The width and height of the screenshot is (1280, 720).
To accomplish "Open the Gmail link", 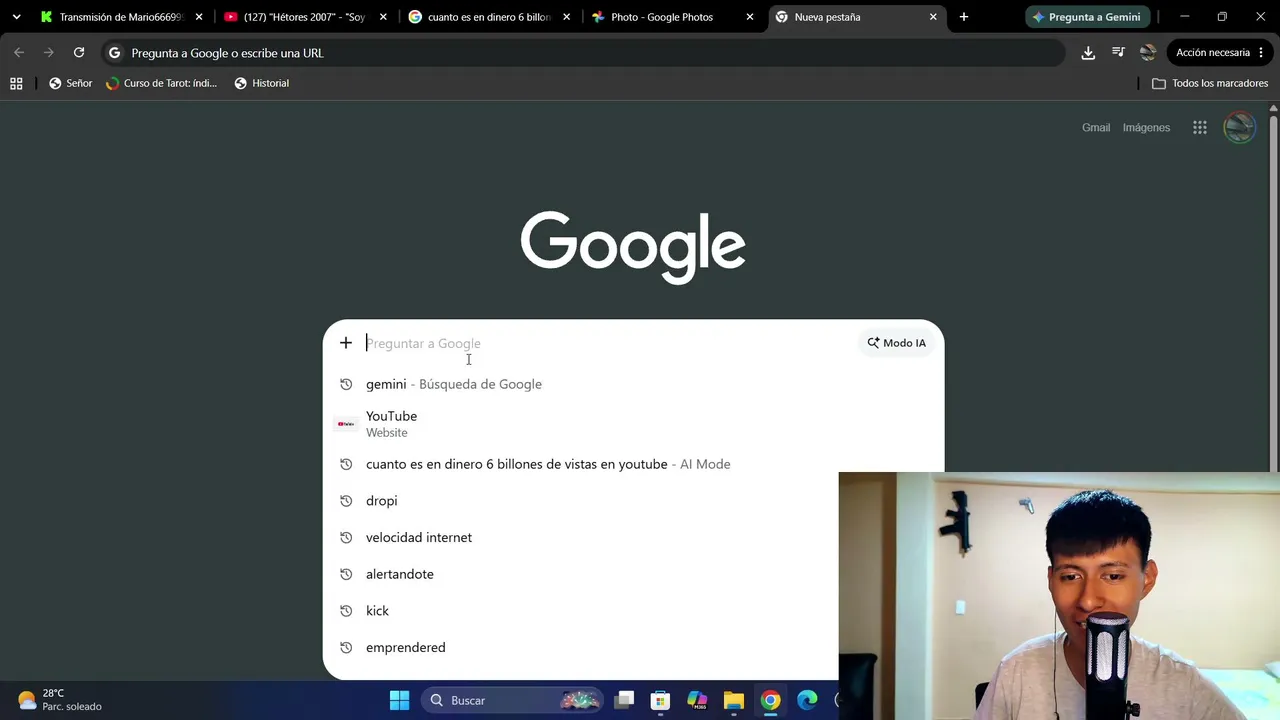I will (1096, 127).
